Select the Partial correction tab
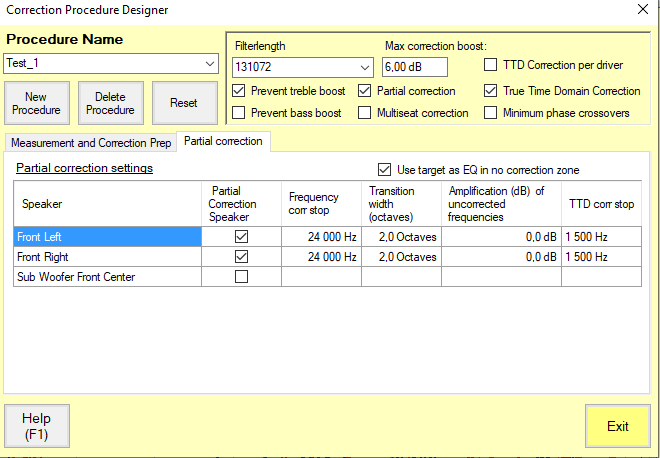660x458 pixels. (x=224, y=142)
